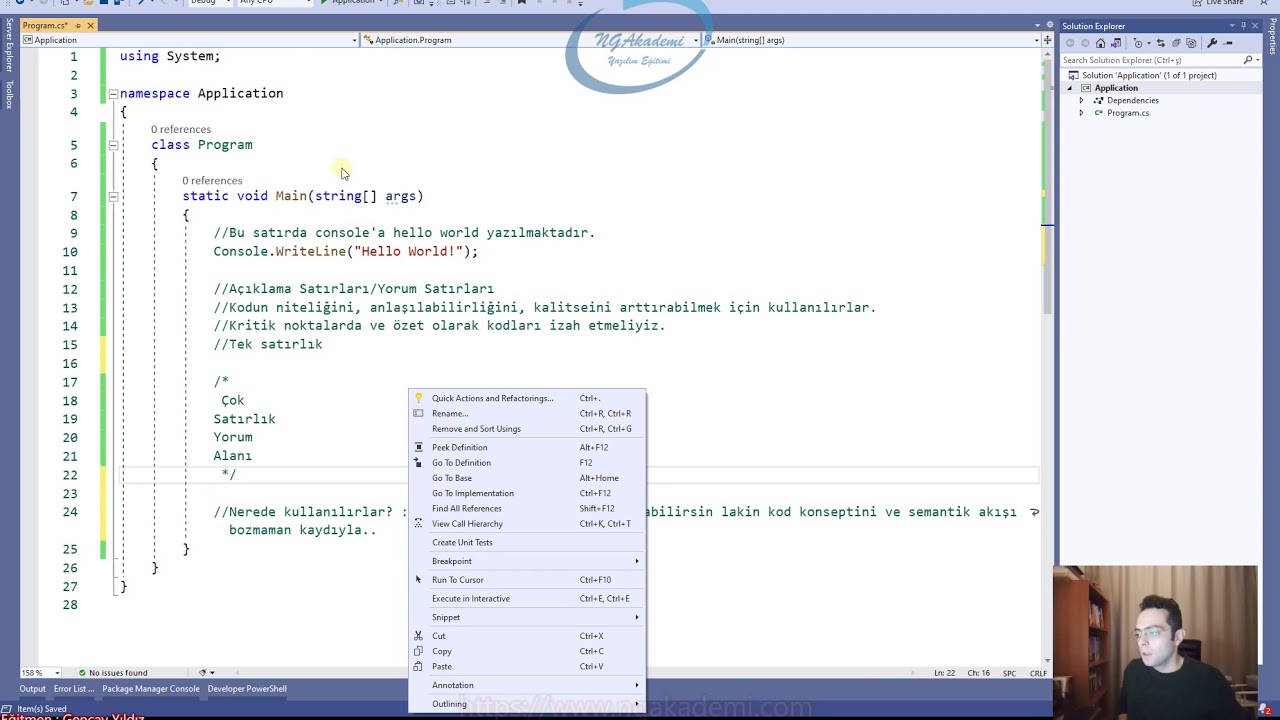Screen dimensions: 1280x720
Task: Click the Search Solution Explorer input field
Action: tap(1151, 60)
